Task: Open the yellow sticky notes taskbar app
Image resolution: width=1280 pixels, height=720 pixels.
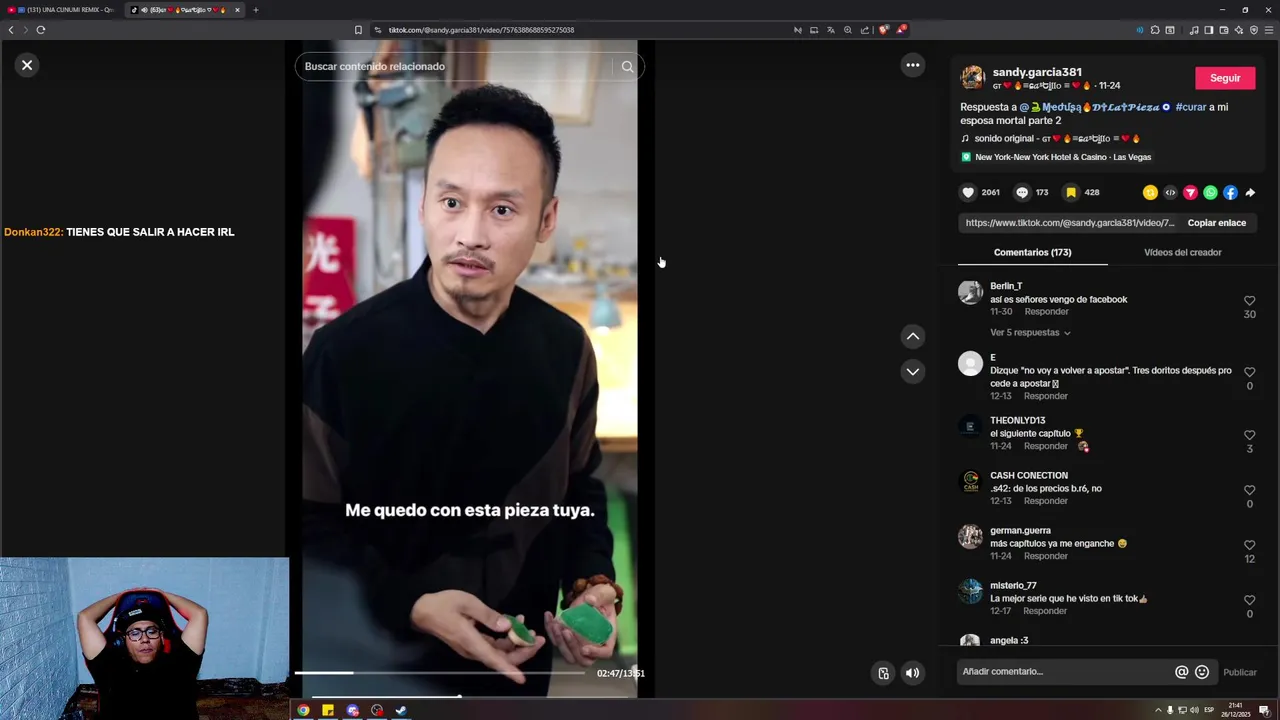Action: point(327,710)
